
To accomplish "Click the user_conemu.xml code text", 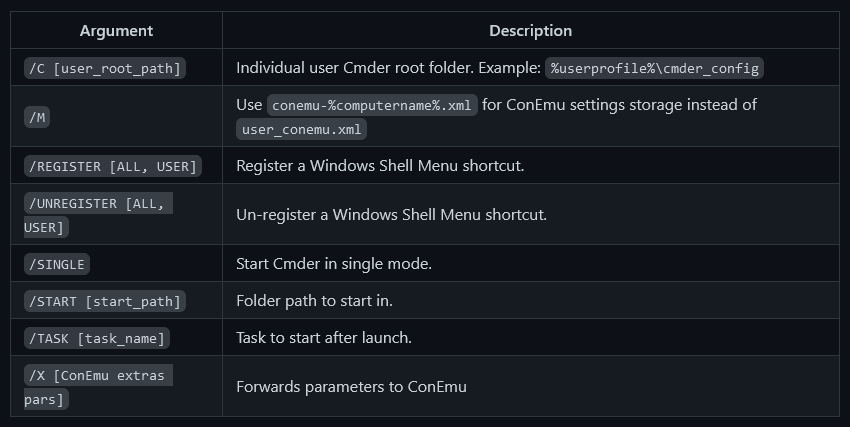I will coord(301,129).
